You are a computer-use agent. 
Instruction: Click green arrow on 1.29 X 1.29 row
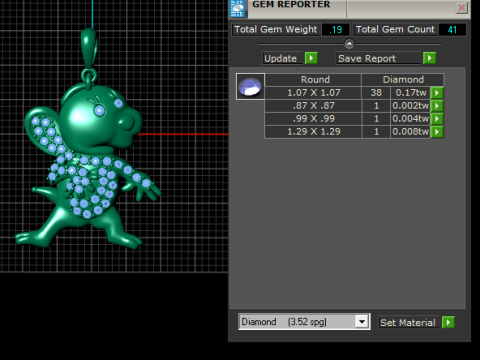pos(437,132)
